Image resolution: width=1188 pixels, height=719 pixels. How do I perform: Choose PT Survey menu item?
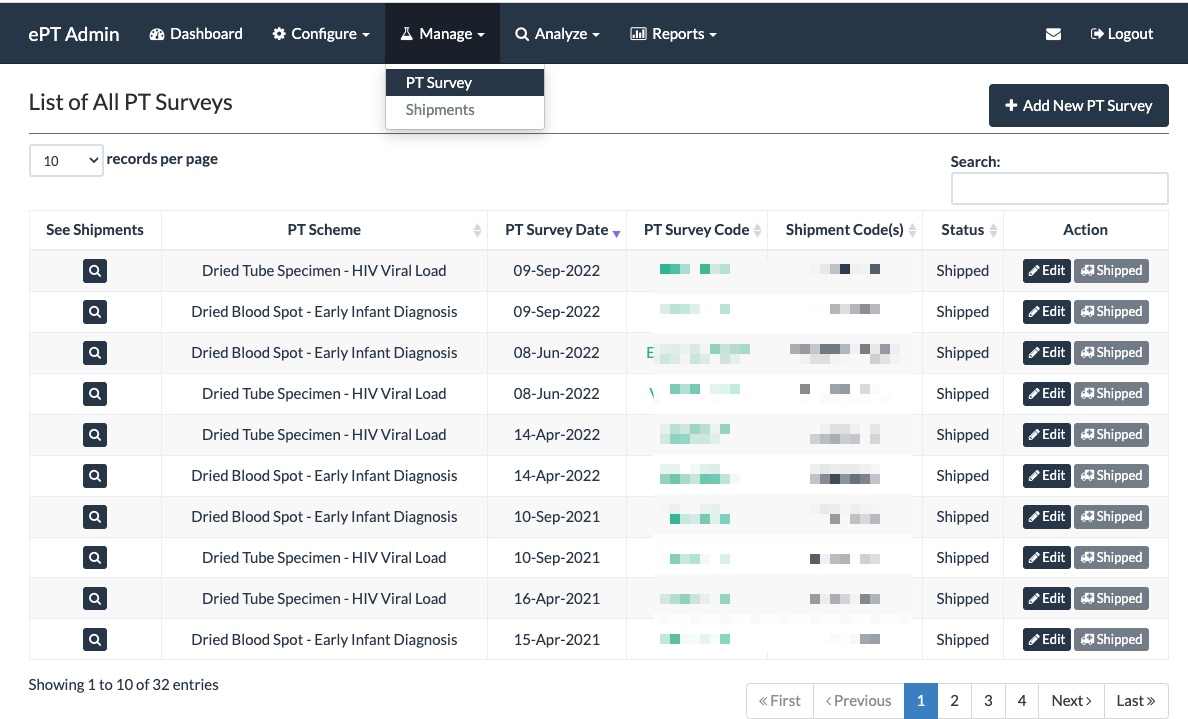tap(439, 83)
